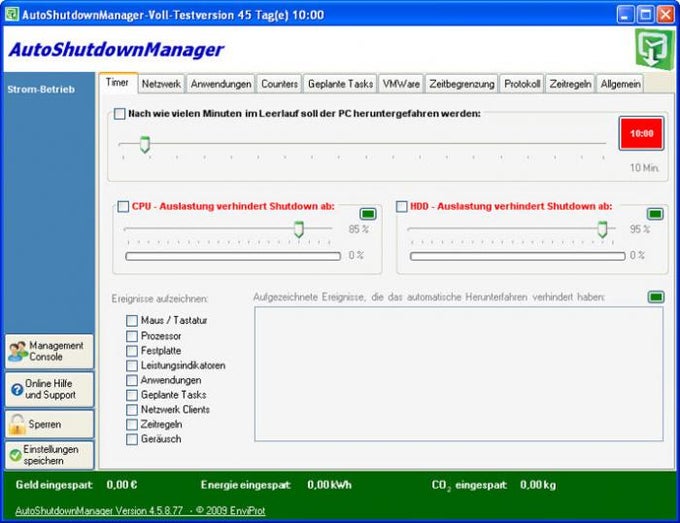This screenshot has width=680, height=523.
Task: Close the AutoShutdownManager window
Action: [665, 14]
